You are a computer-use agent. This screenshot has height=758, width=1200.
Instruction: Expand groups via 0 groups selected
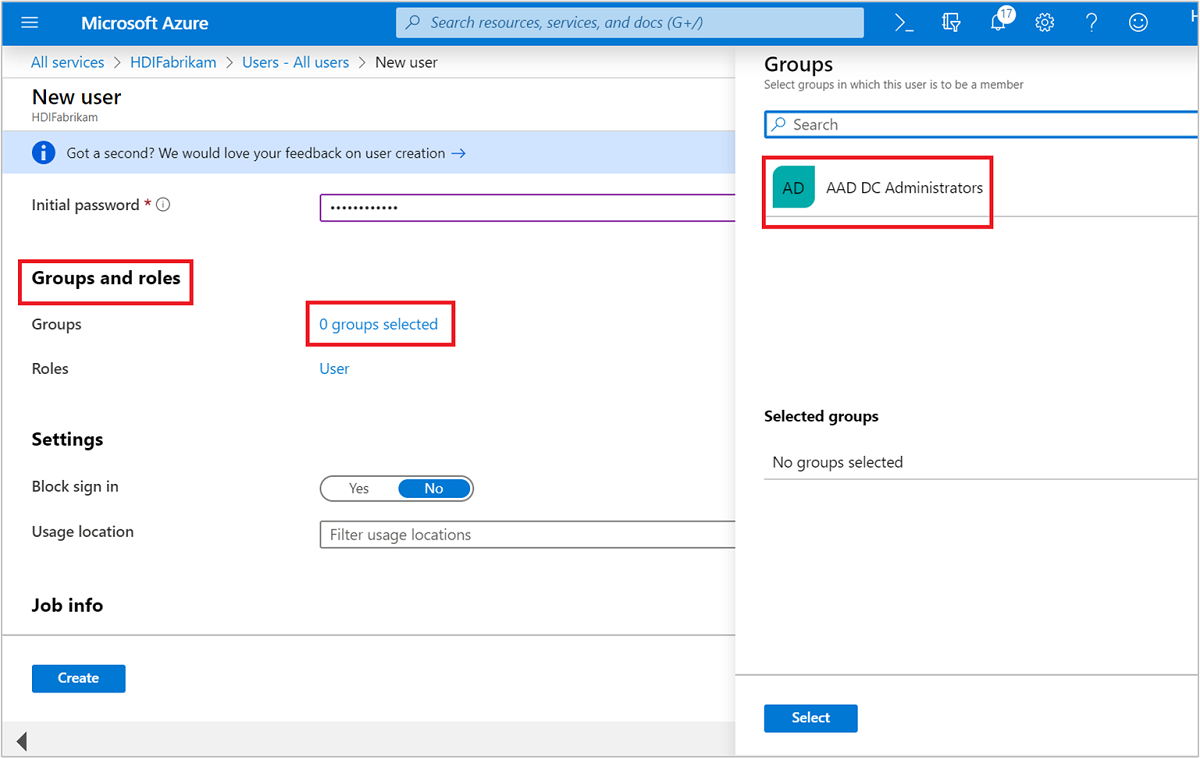[x=378, y=324]
